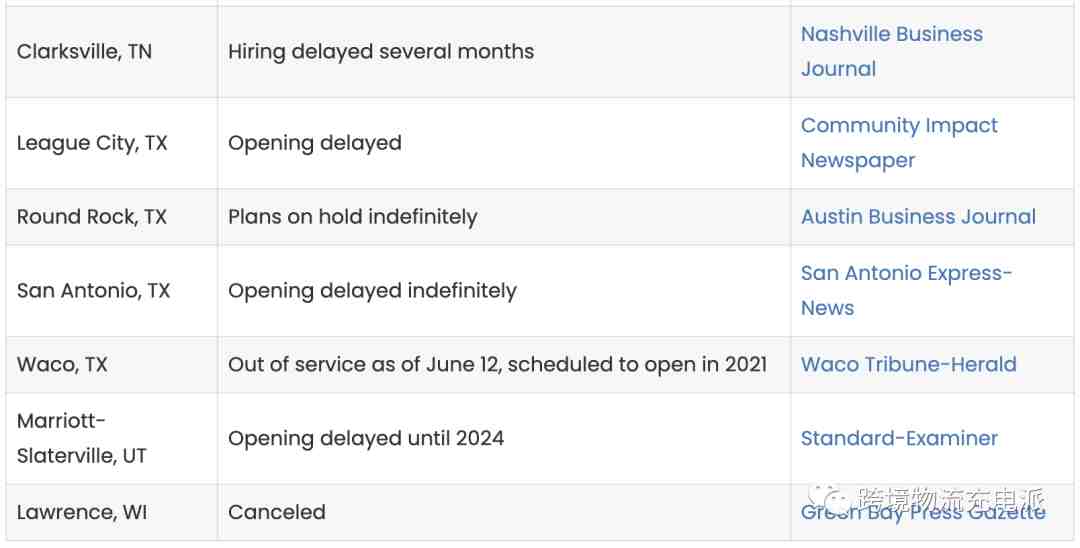Click the "Hiring delayed several months" text
This screenshot has width=1080, height=548.
381,52
